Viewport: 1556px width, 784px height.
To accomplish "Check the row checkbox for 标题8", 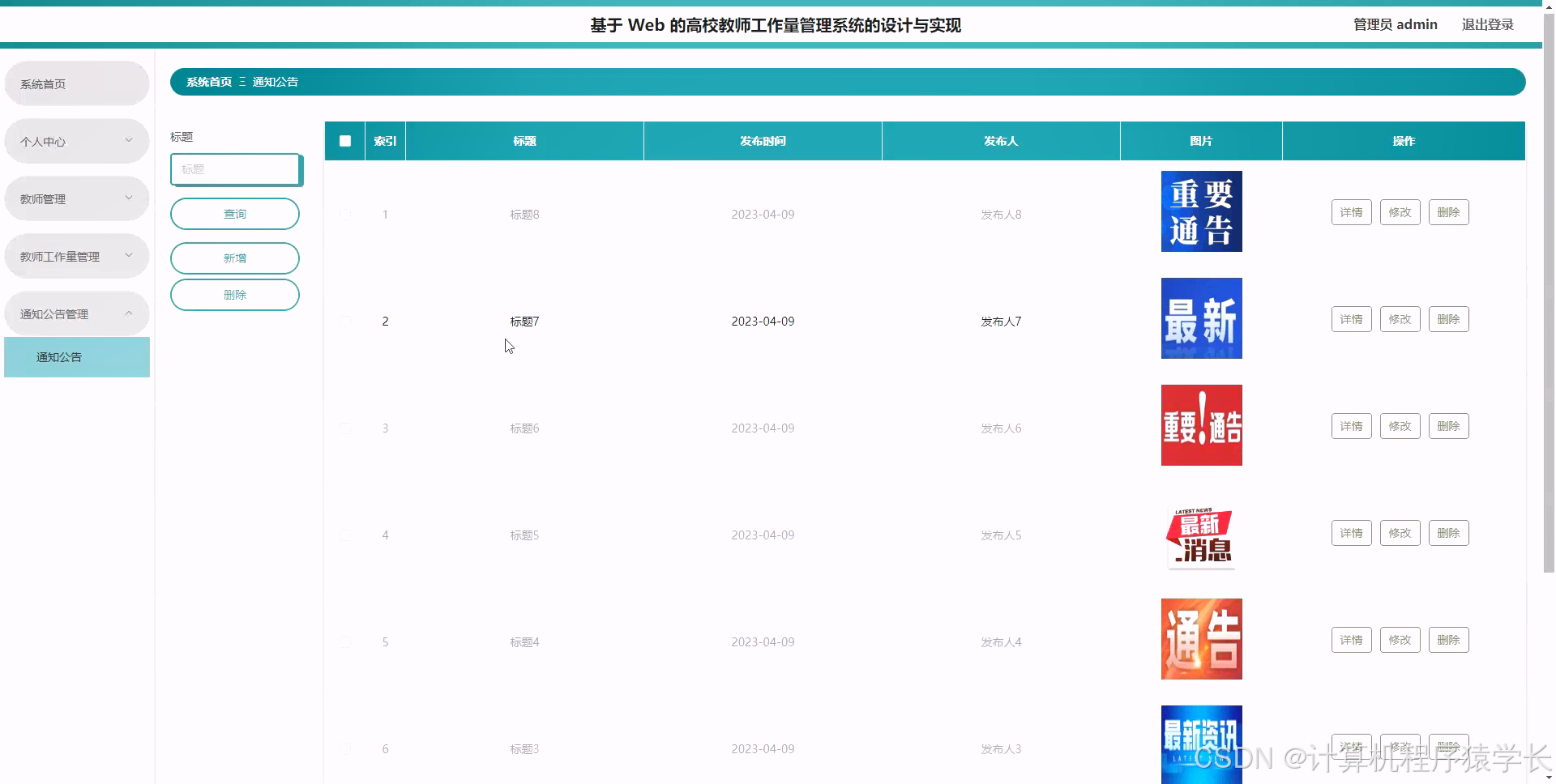I will coord(346,214).
